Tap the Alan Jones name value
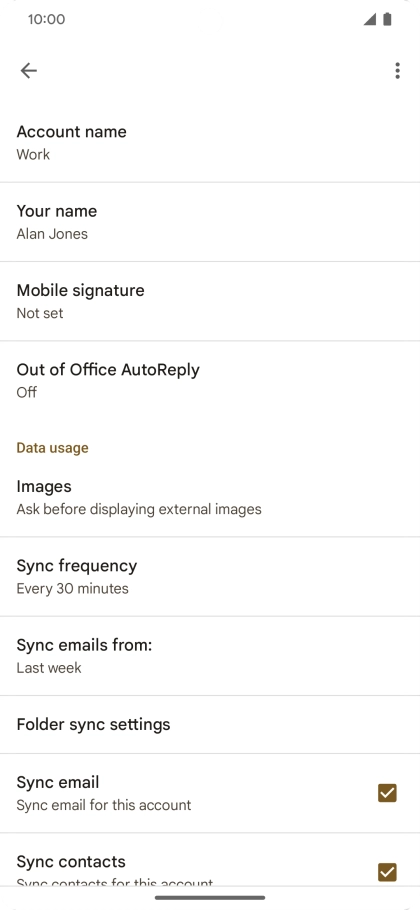Viewport: 420px width, 910px height. pyautogui.click(x=52, y=234)
